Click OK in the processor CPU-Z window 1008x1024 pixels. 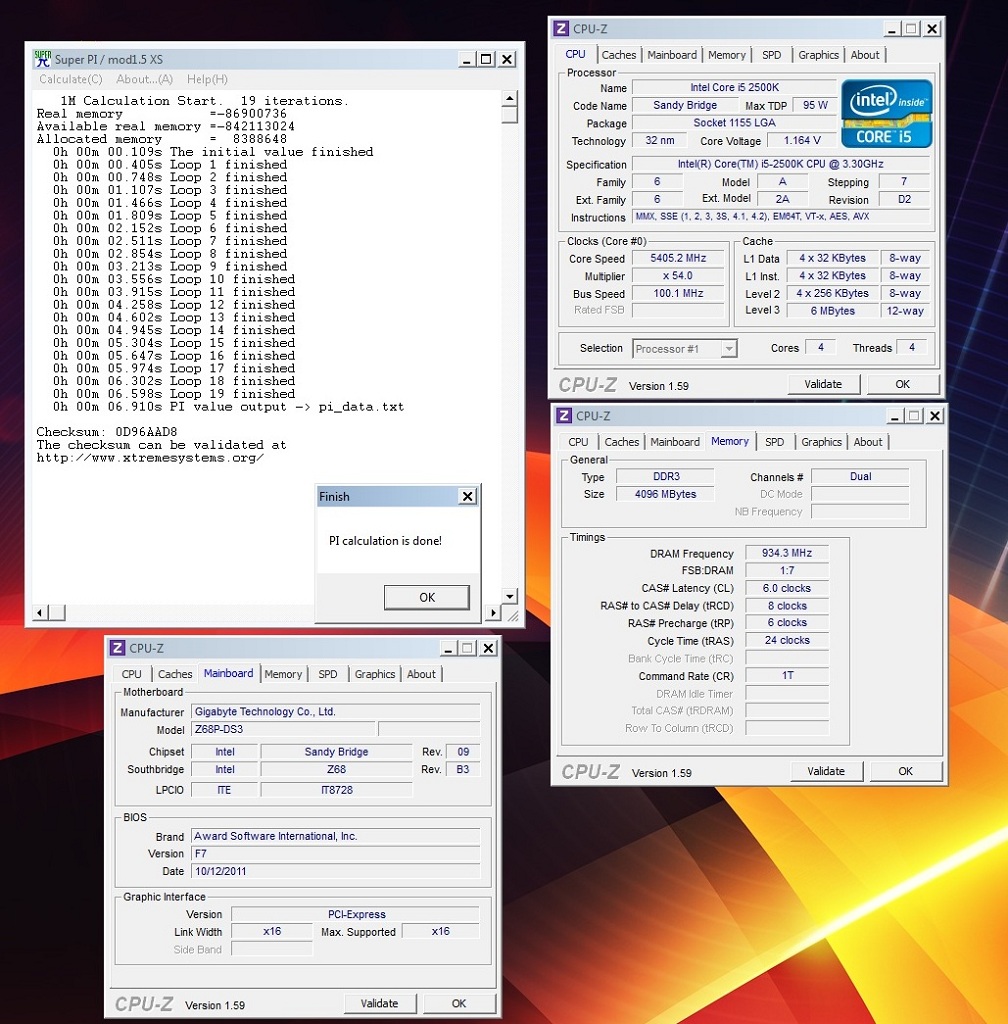(902, 384)
